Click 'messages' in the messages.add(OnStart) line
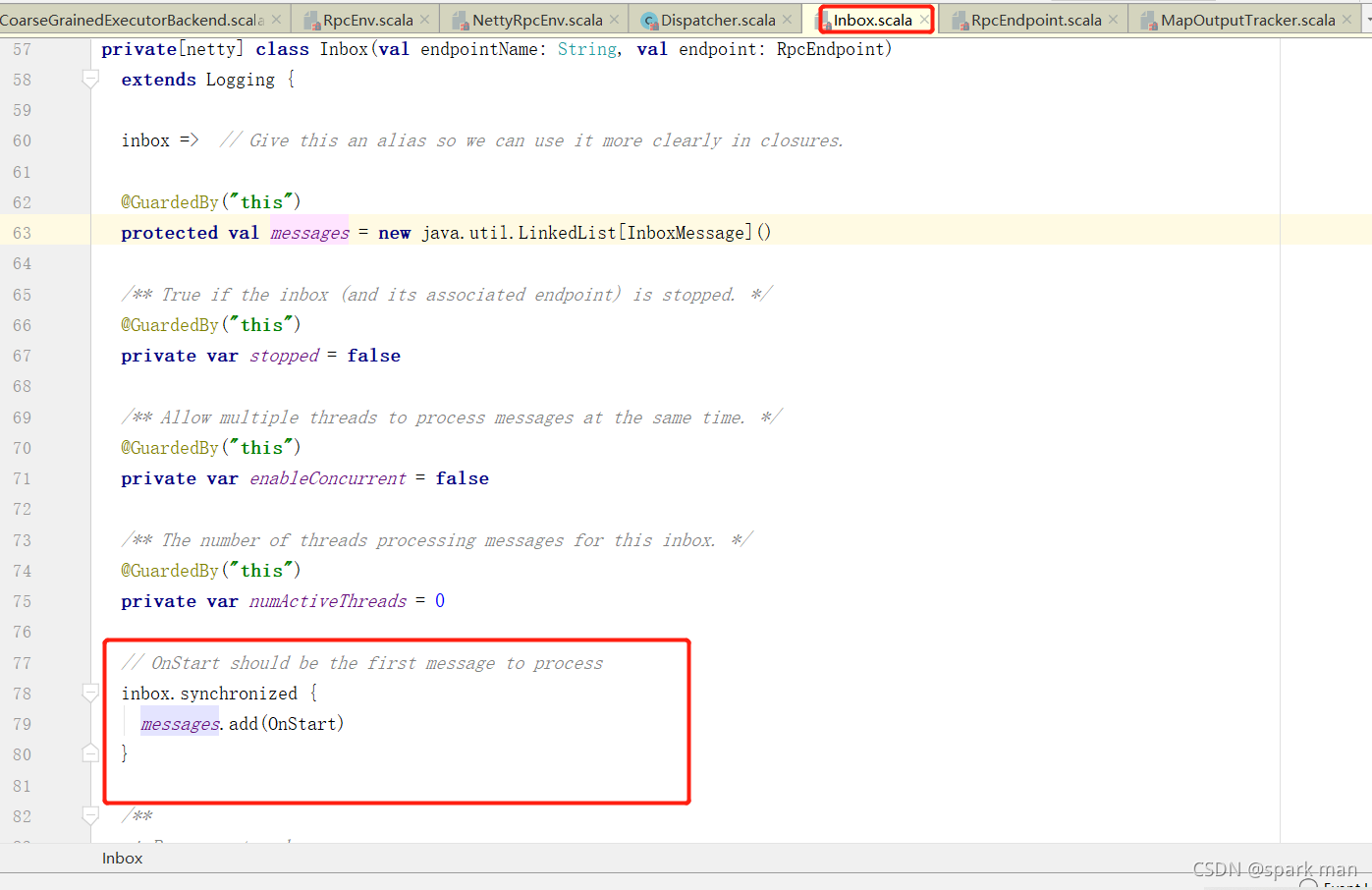Image resolution: width=1372 pixels, height=890 pixels. point(181,724)
